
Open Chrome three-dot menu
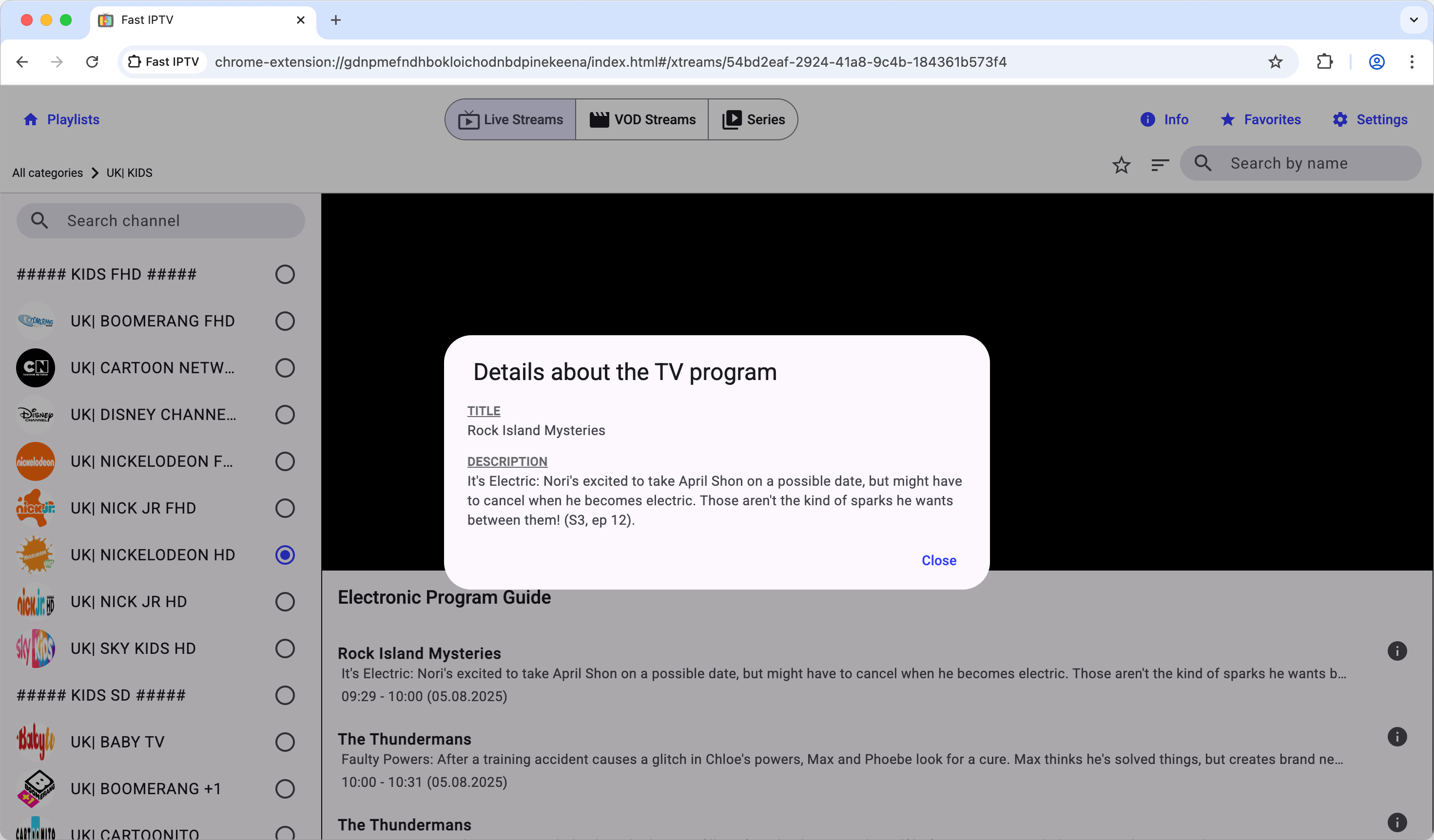coord(1412,61)
